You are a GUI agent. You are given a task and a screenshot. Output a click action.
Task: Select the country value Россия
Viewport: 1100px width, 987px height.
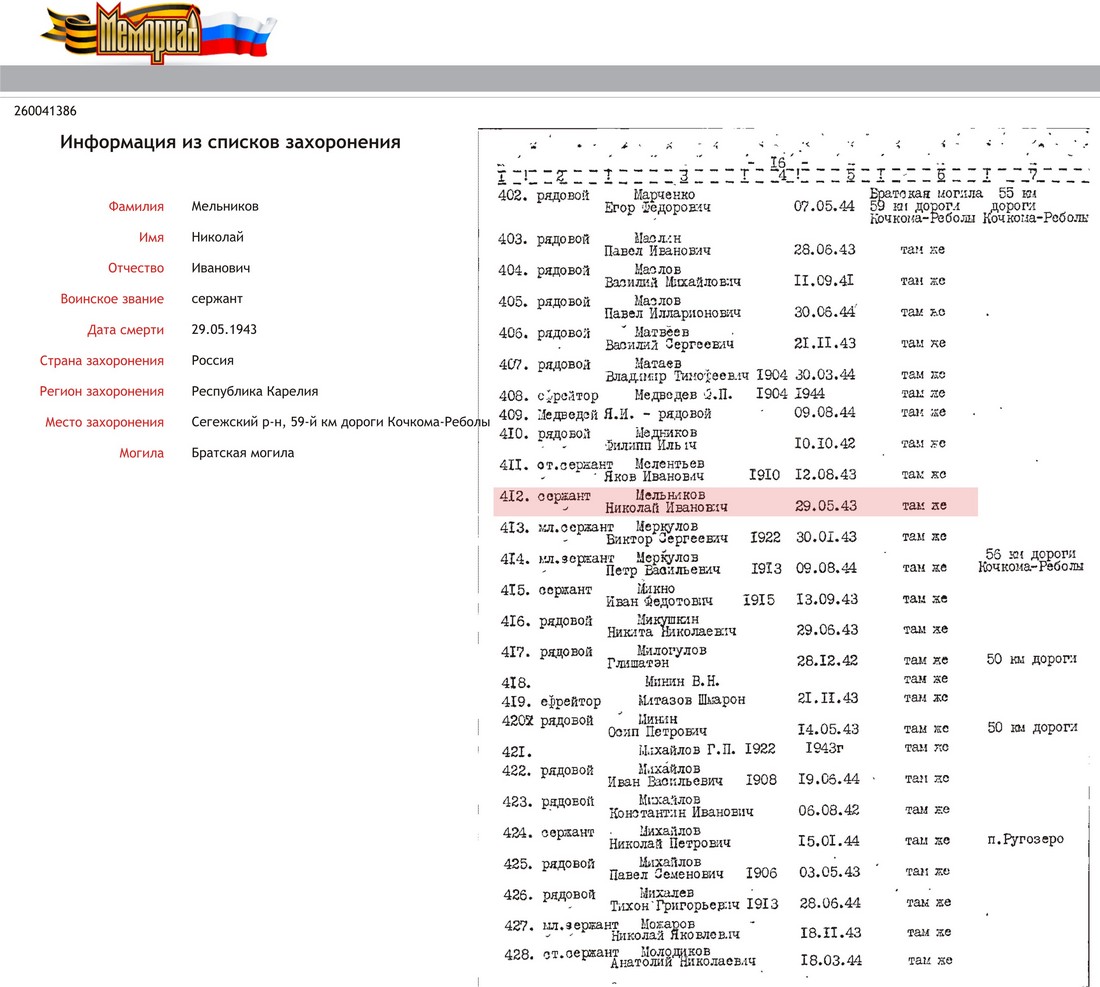pos(213,361)
